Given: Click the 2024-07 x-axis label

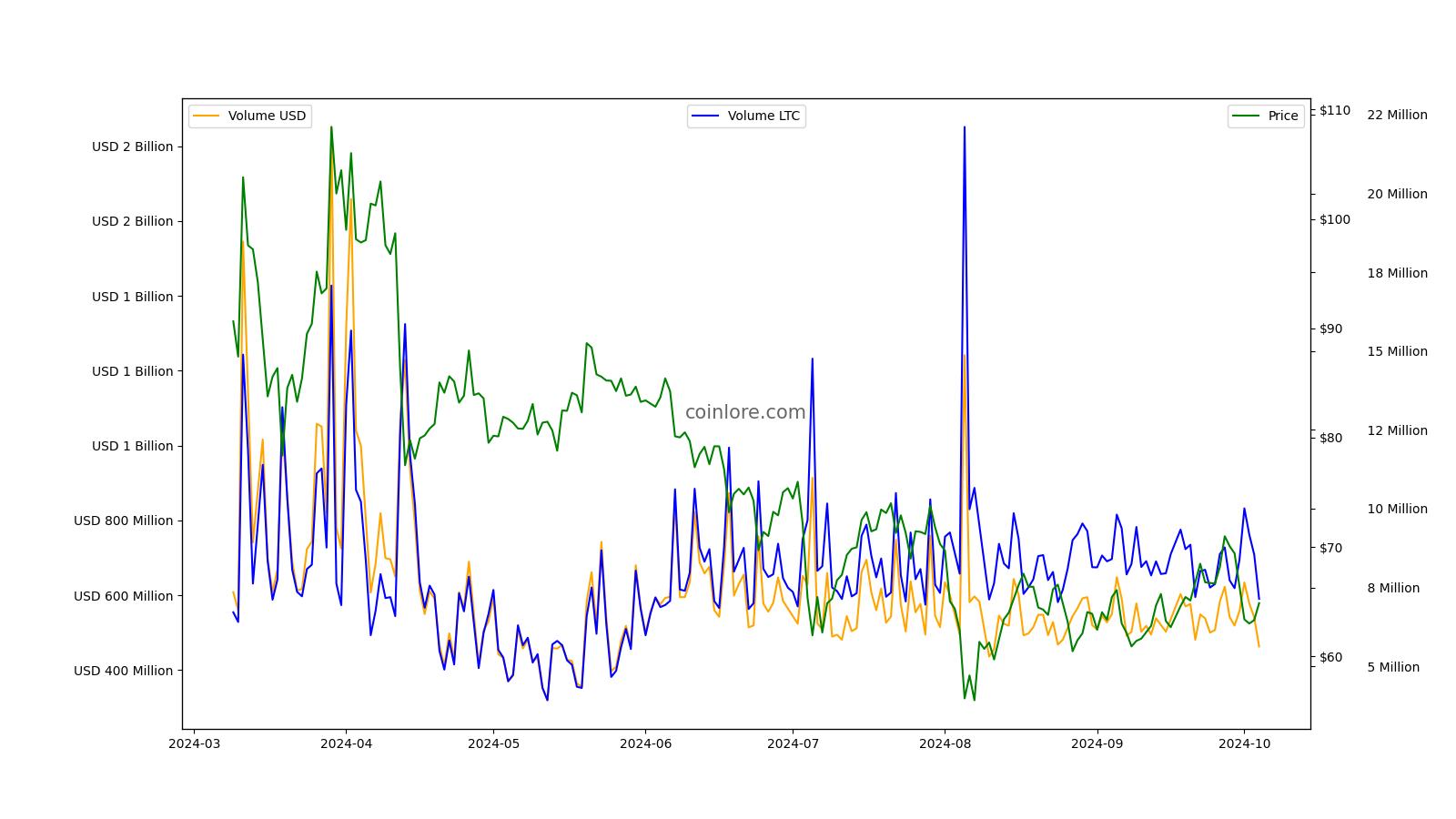Looking at the screenshot, I should [x=793, y=743].
